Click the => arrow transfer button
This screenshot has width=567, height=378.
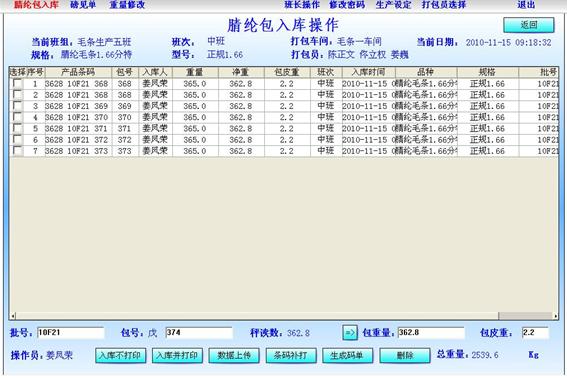[x=350, y=333]
